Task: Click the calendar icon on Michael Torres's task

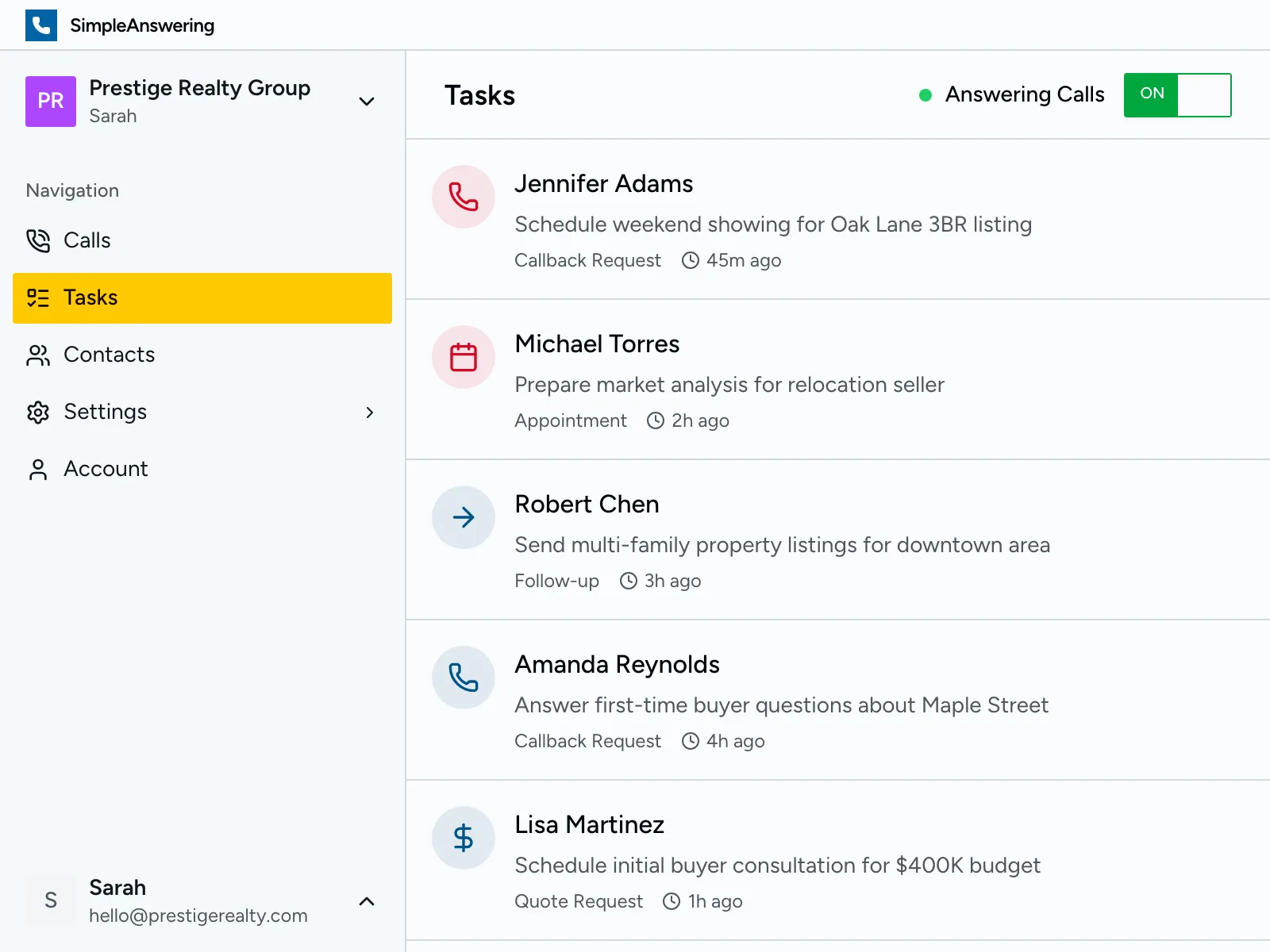Action: [x=463, y=357]
